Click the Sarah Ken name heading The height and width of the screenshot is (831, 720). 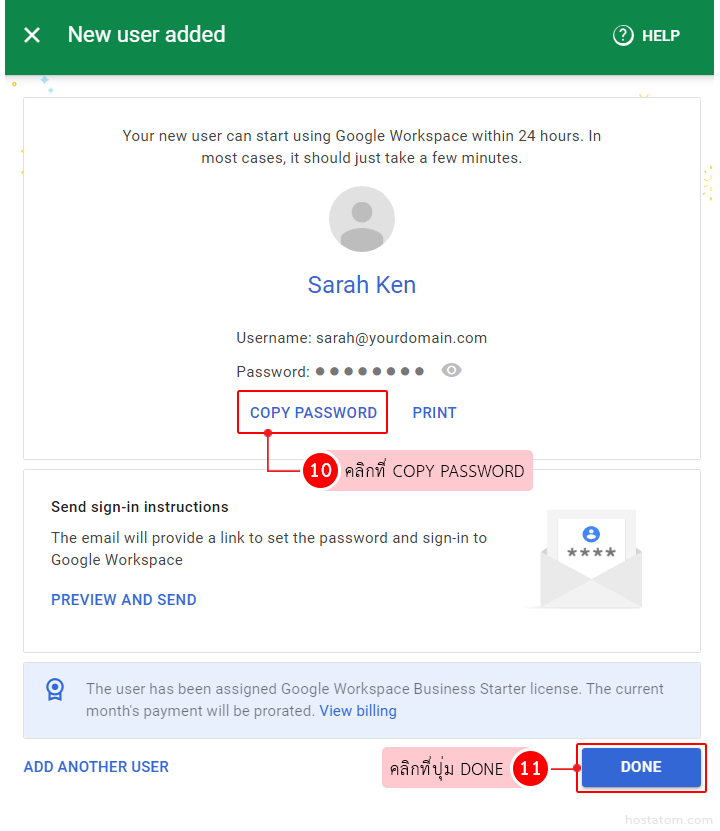pyautogui.click(x=362, y=285)
